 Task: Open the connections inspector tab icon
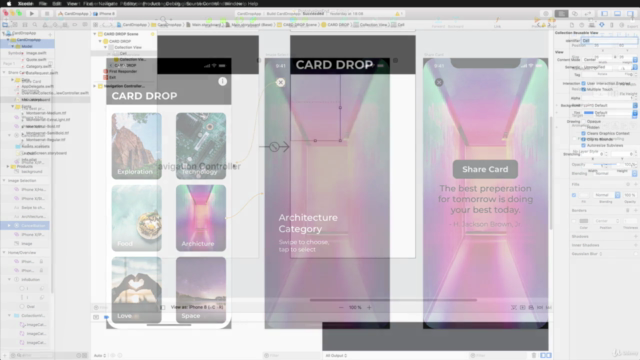[622, 25]
